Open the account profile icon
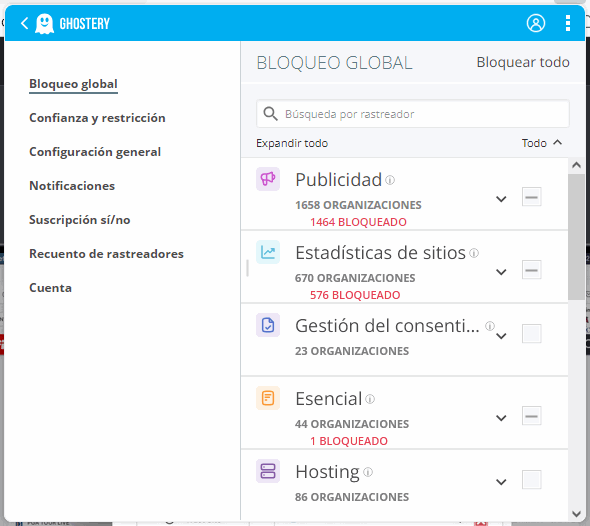This screenshot has height=526, width=590. [535, 23]
